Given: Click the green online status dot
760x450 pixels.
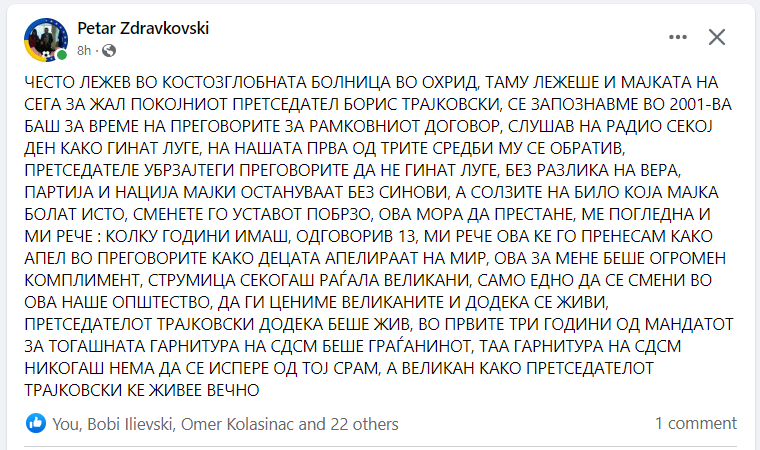Looking at the screenshot, I should point(62,55).
